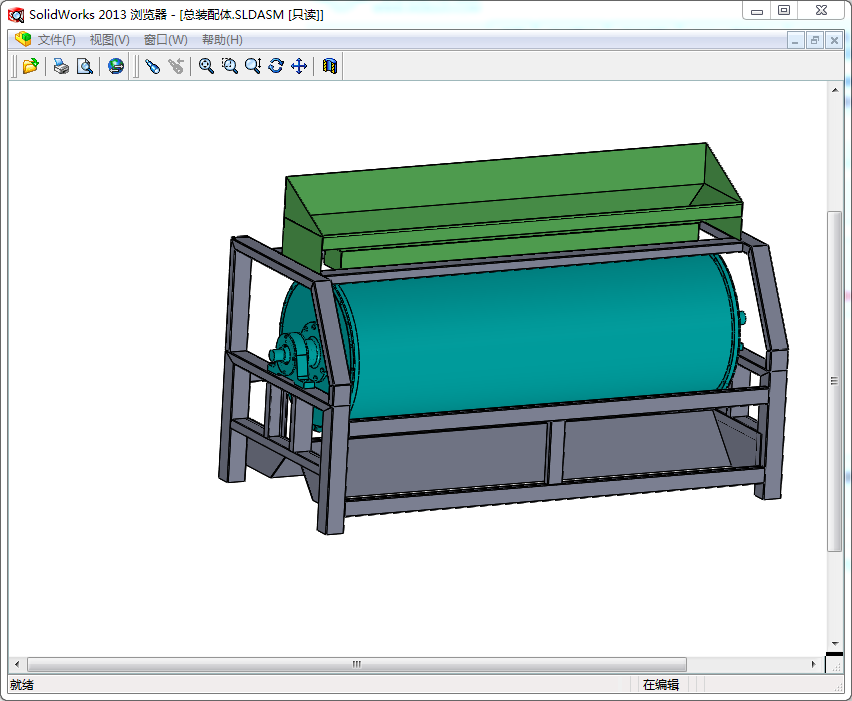
Task: Select the Zoom In/Out magnifier tool
Action: coord(253,65)
